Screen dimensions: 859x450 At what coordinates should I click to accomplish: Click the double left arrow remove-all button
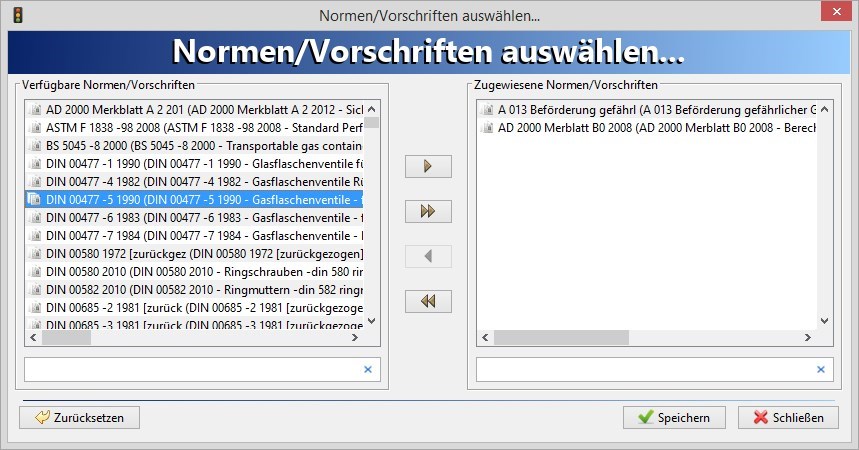(x=428, y=301)
